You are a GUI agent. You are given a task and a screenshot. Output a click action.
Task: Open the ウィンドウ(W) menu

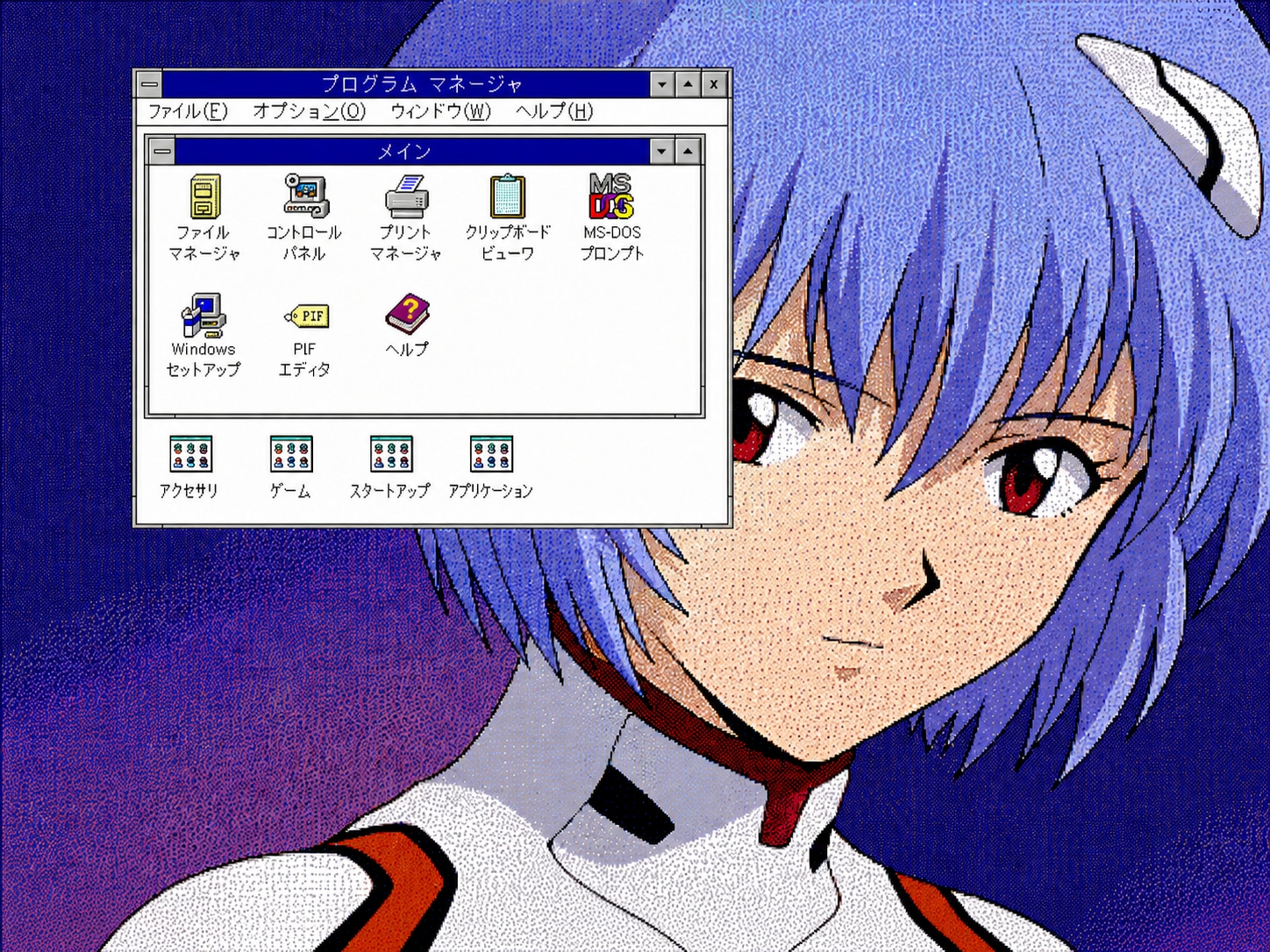point(440,111)
